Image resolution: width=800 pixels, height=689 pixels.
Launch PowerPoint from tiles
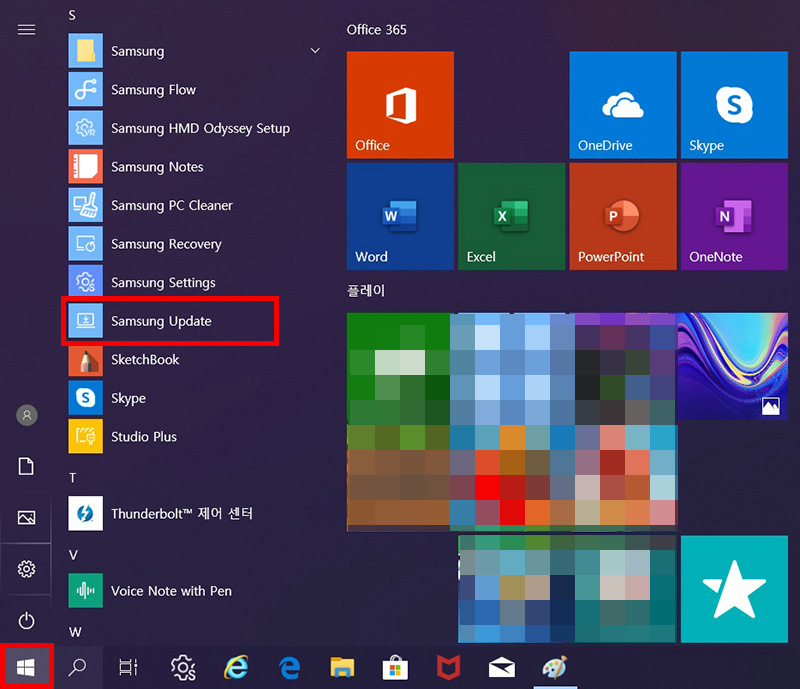click(x=622, y=216)
